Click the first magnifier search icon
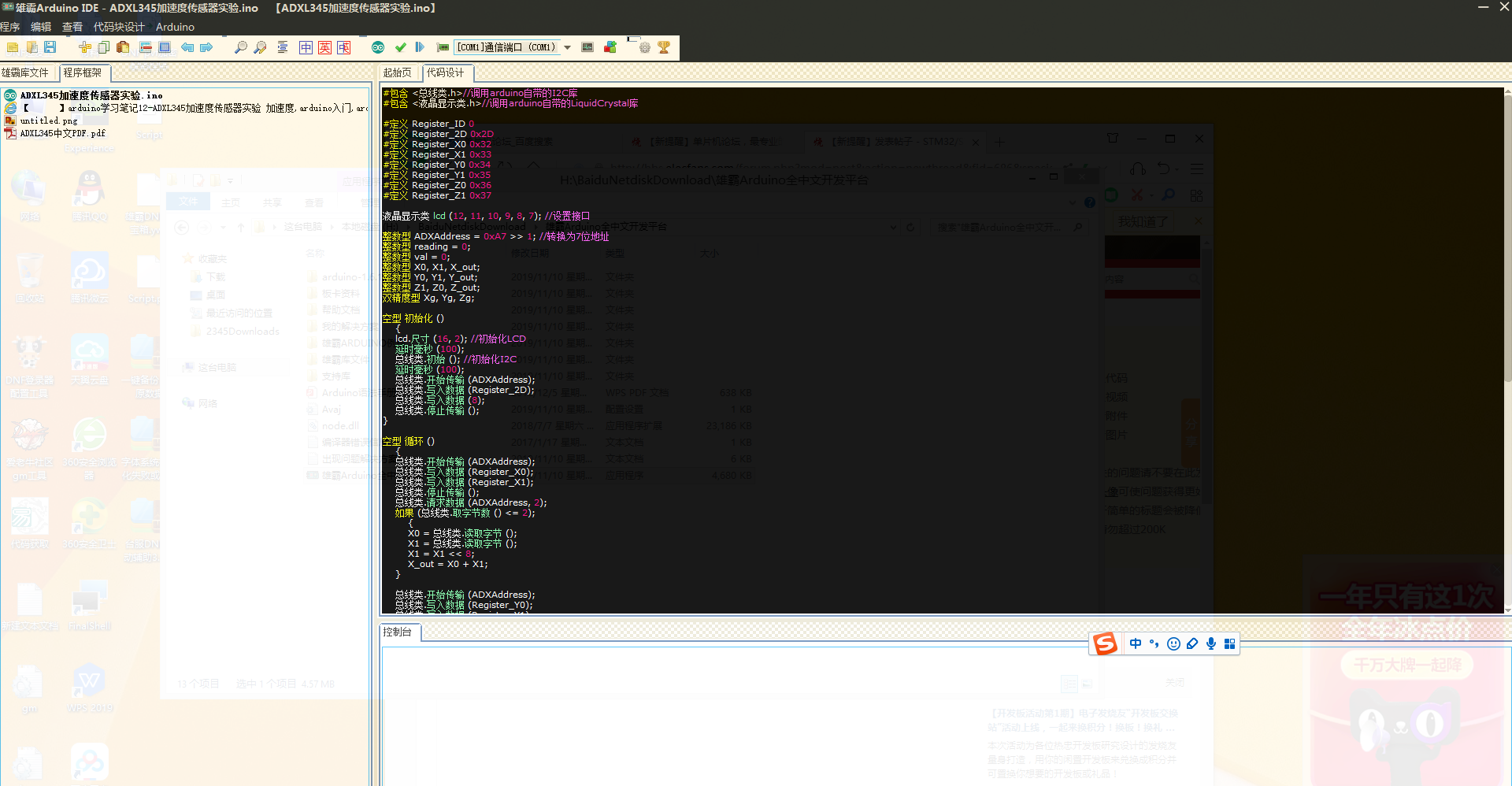This screenshot has height=786, width=1512. point(241,47)
